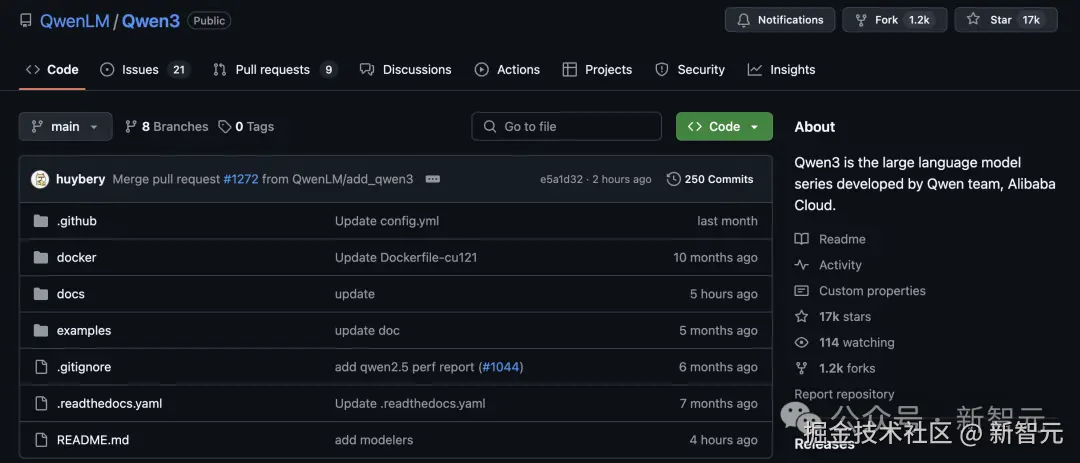
Task: Click the Notifications bell icon
Action: [x=743, y=20]
